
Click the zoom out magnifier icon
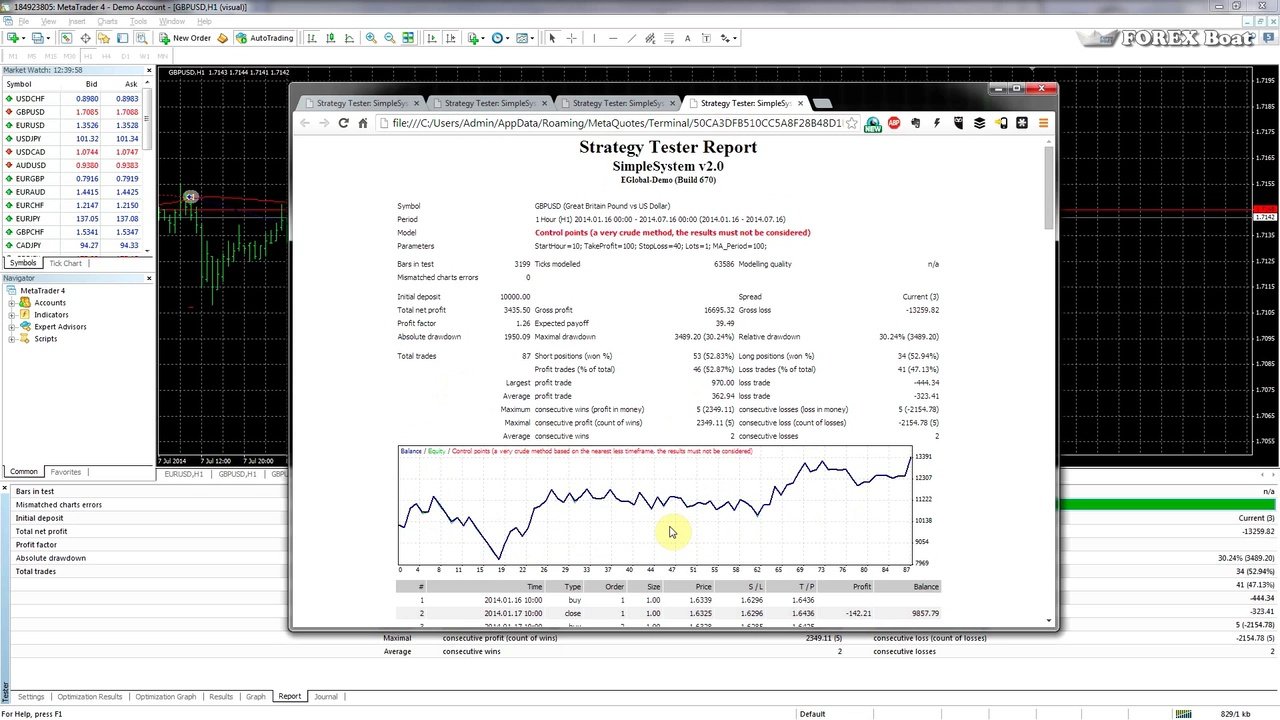[x=390, y=38]
